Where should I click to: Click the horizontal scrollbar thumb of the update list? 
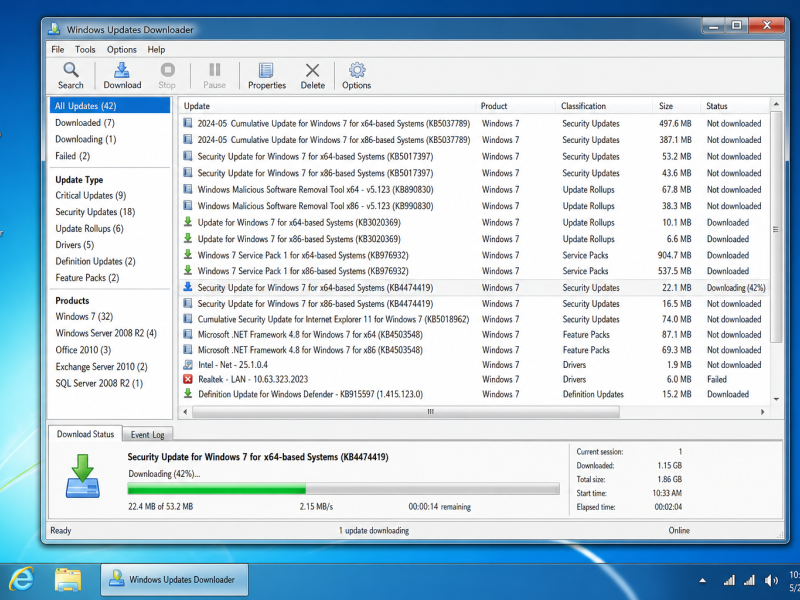406,412
